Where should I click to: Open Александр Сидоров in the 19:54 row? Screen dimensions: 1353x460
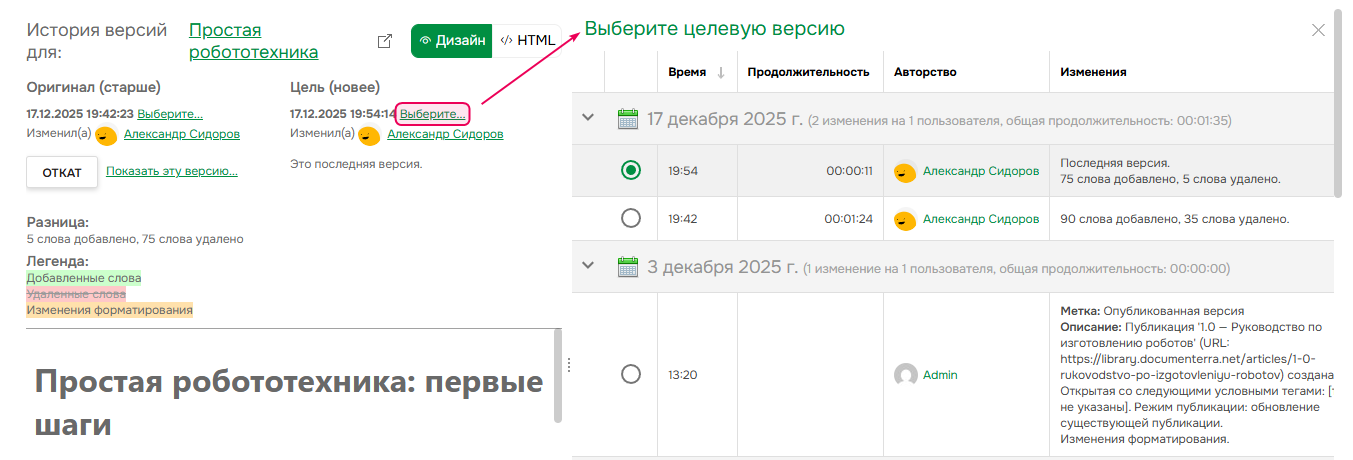(981, 171)
